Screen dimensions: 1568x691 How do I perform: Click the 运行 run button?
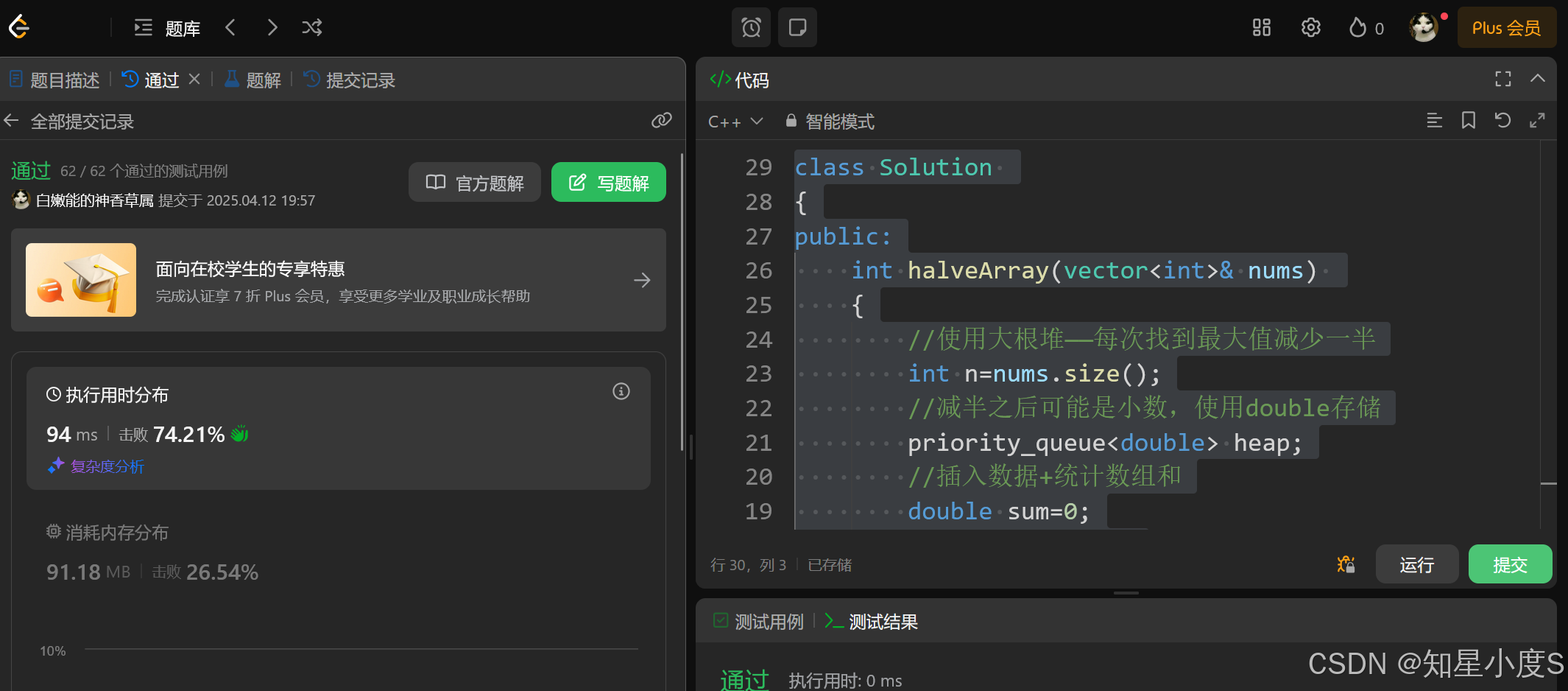tap(1417, 564)
